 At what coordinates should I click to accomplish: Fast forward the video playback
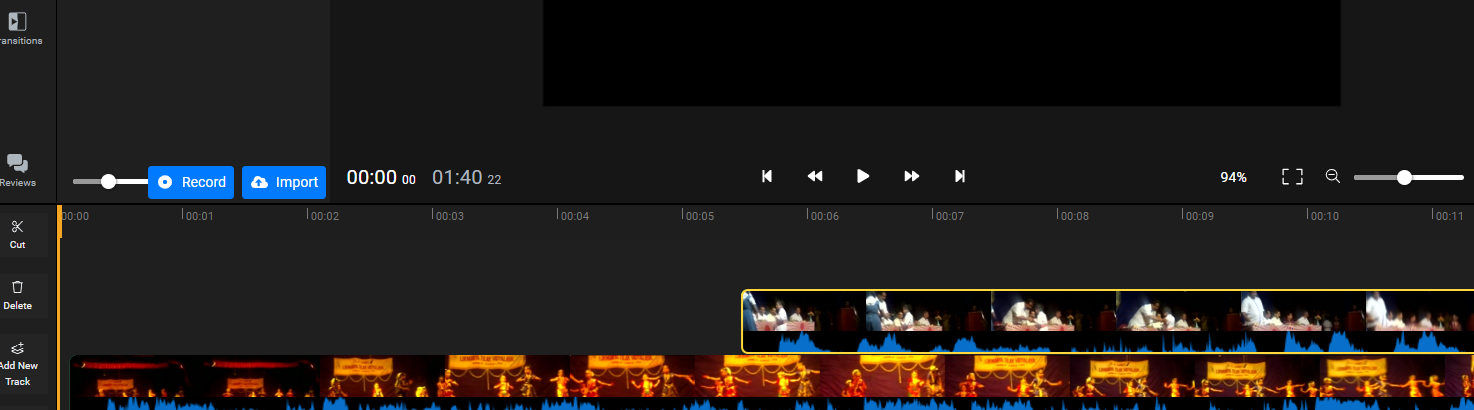coord(911,176)
